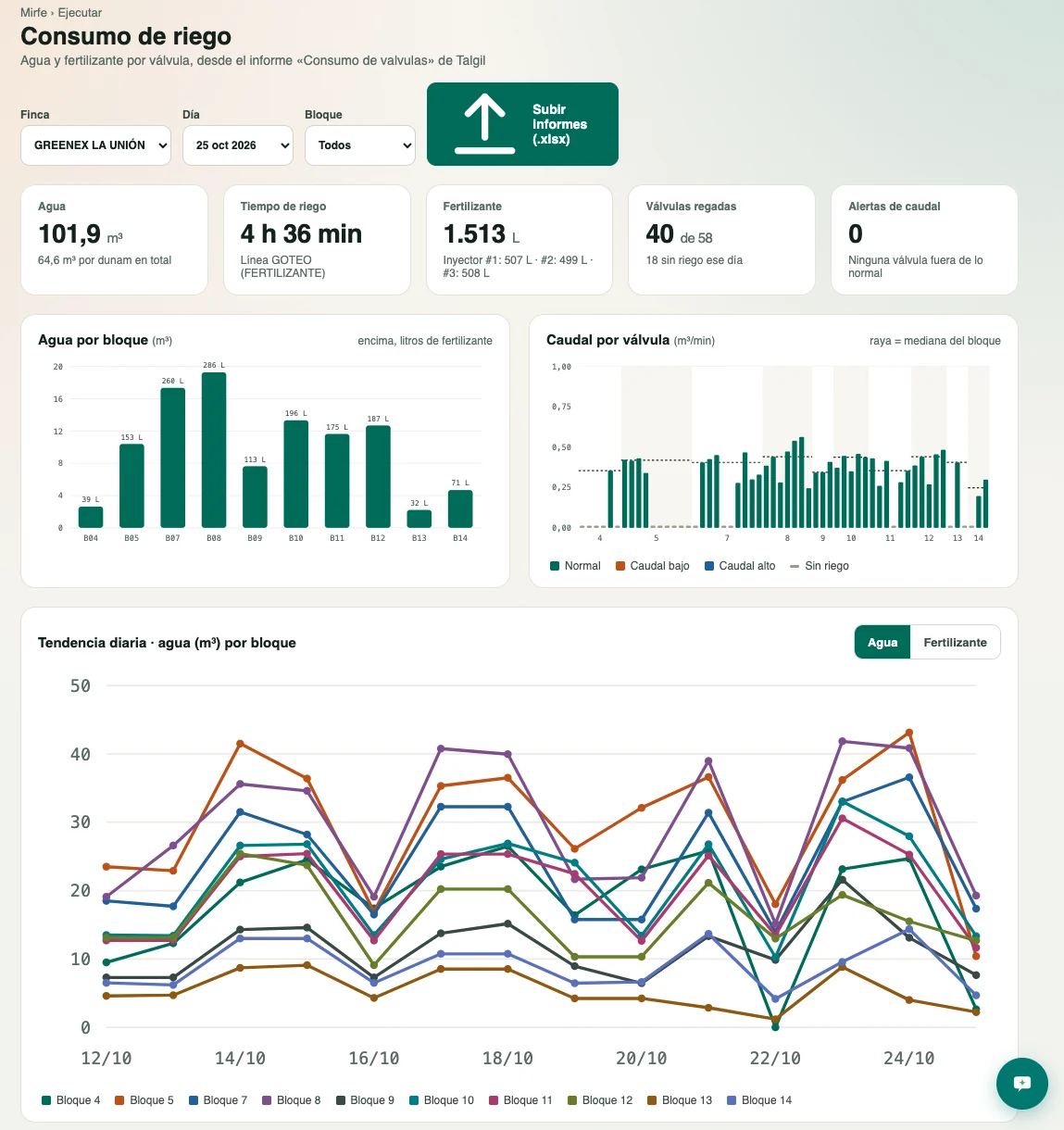The height and width of the screenshot is (1130, 1064).
Task: Click text '64,6 m³ por dunam en total'
Action: tap(105, 260)
